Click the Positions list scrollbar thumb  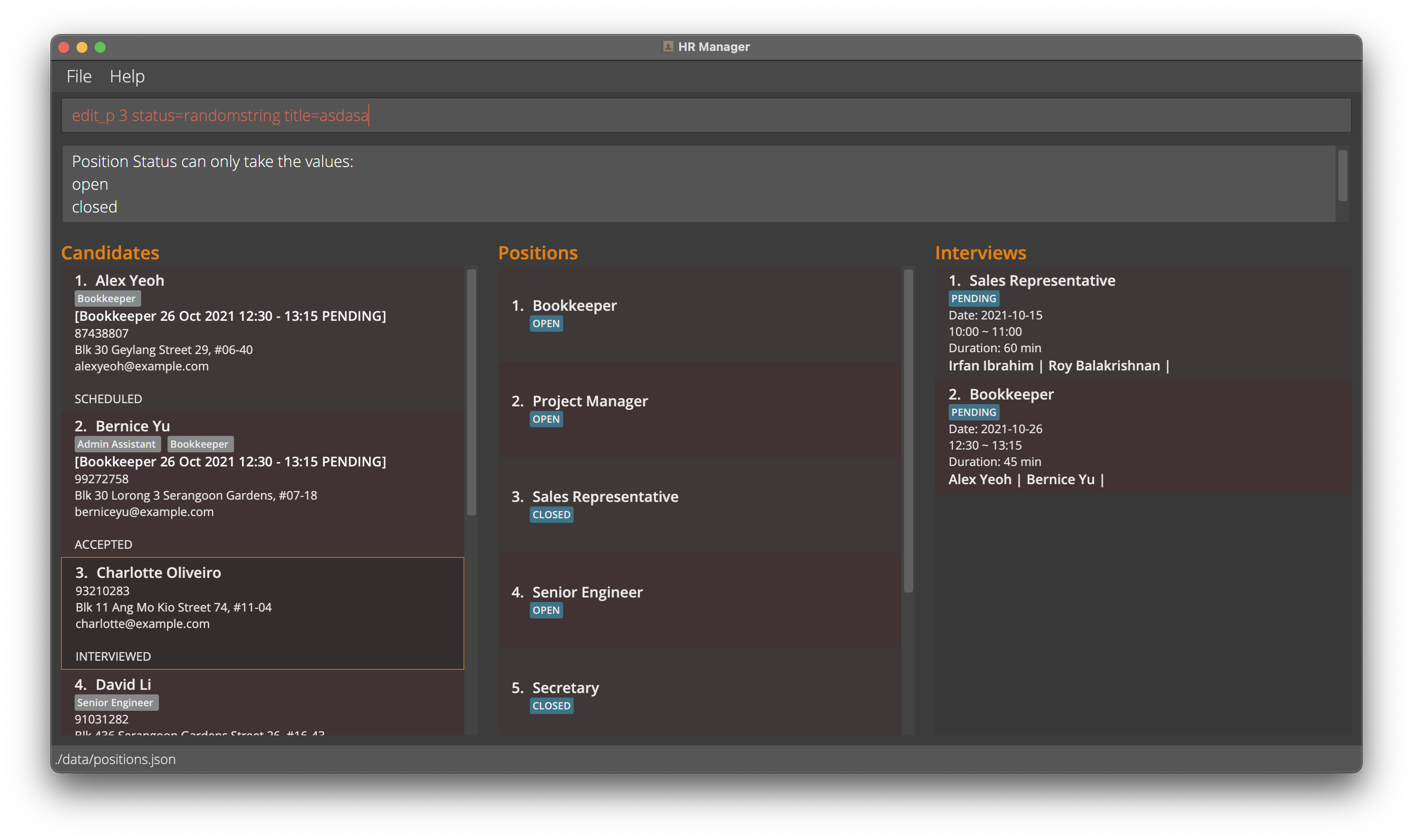[908, 430]
